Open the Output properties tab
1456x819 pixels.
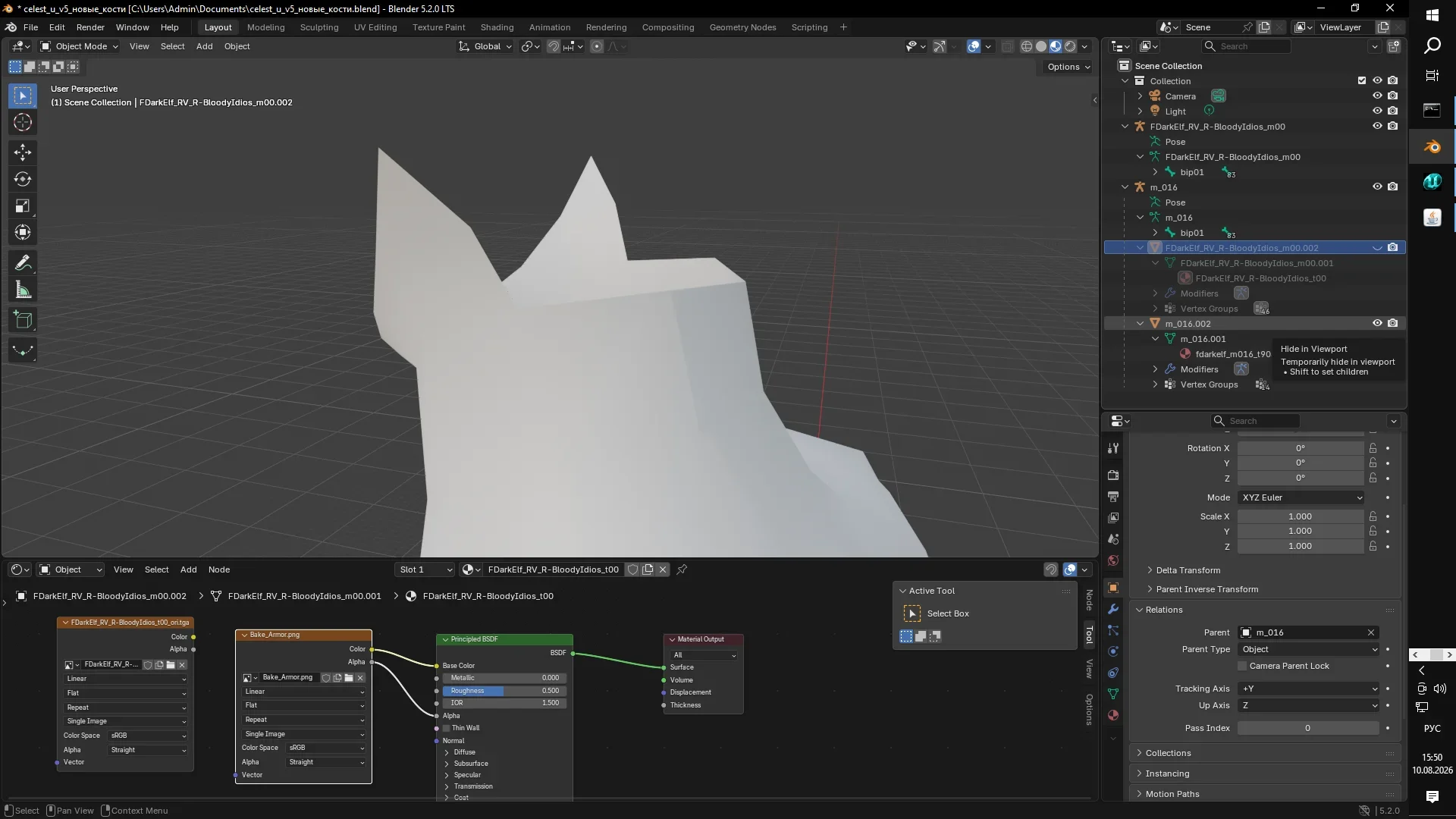[x=1113, y=497]
